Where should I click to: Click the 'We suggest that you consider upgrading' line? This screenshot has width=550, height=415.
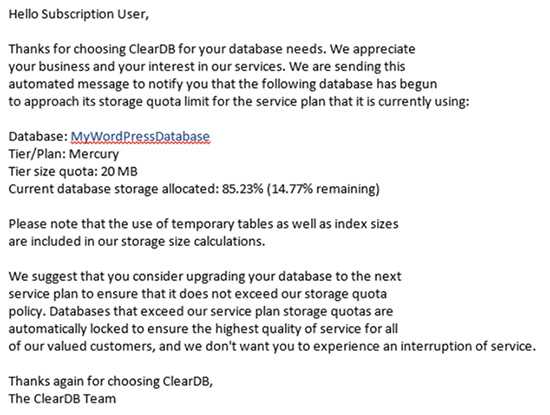pos(205,276)
